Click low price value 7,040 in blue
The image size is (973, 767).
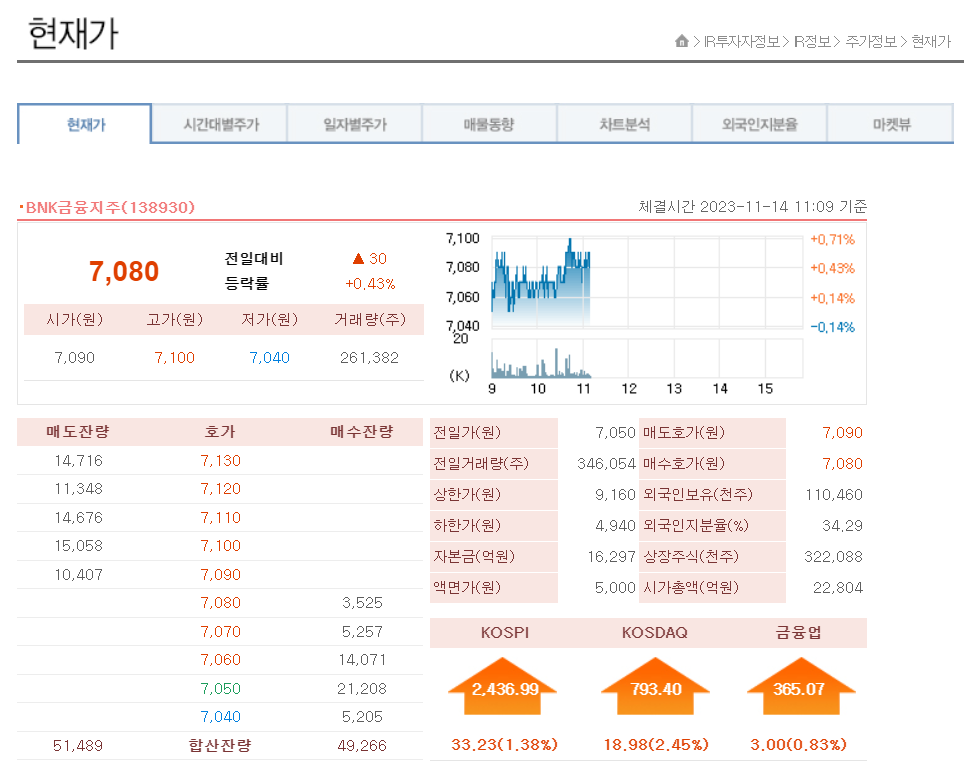pos(269,357)
